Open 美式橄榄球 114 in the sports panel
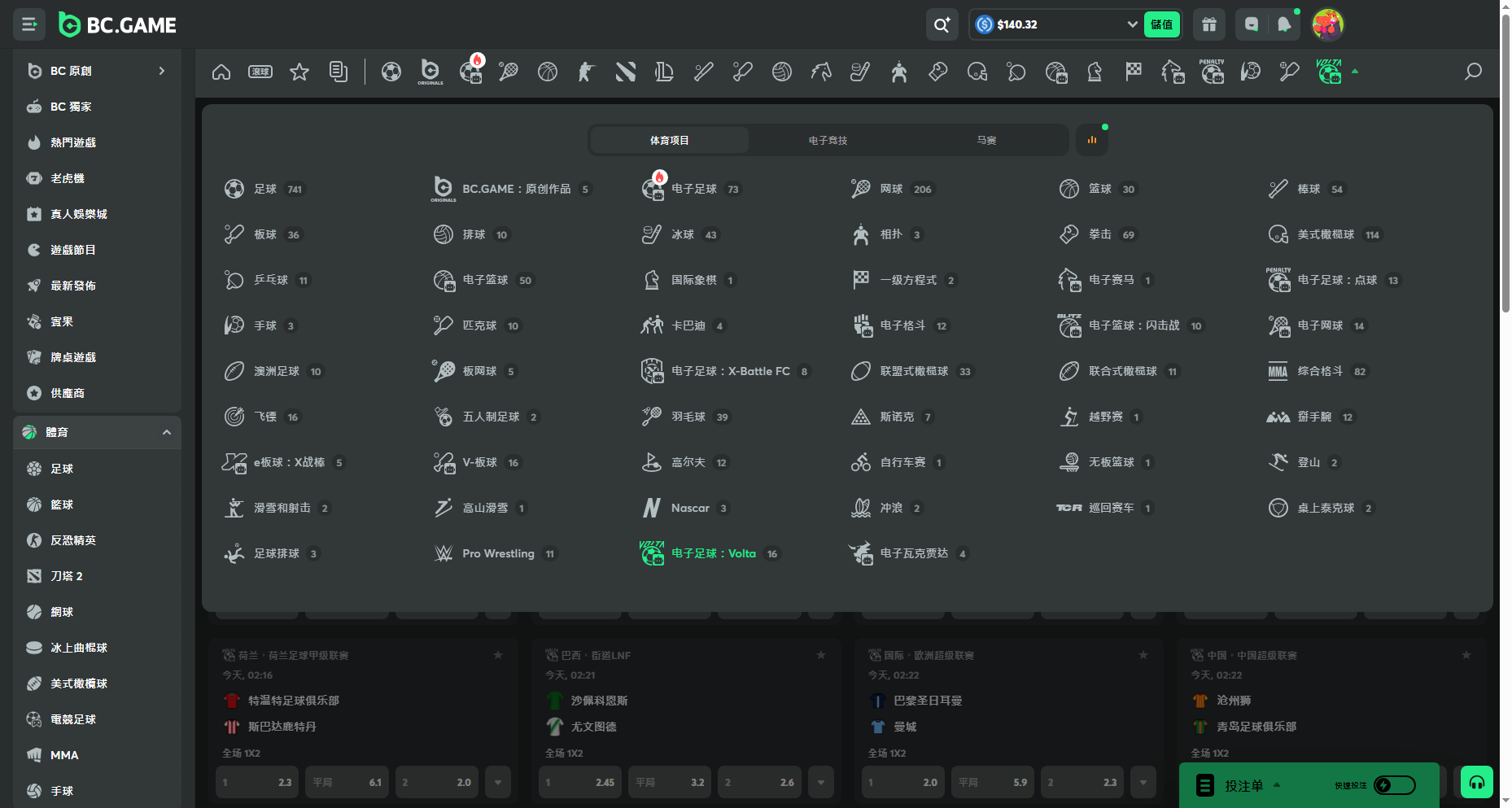 1326,234
